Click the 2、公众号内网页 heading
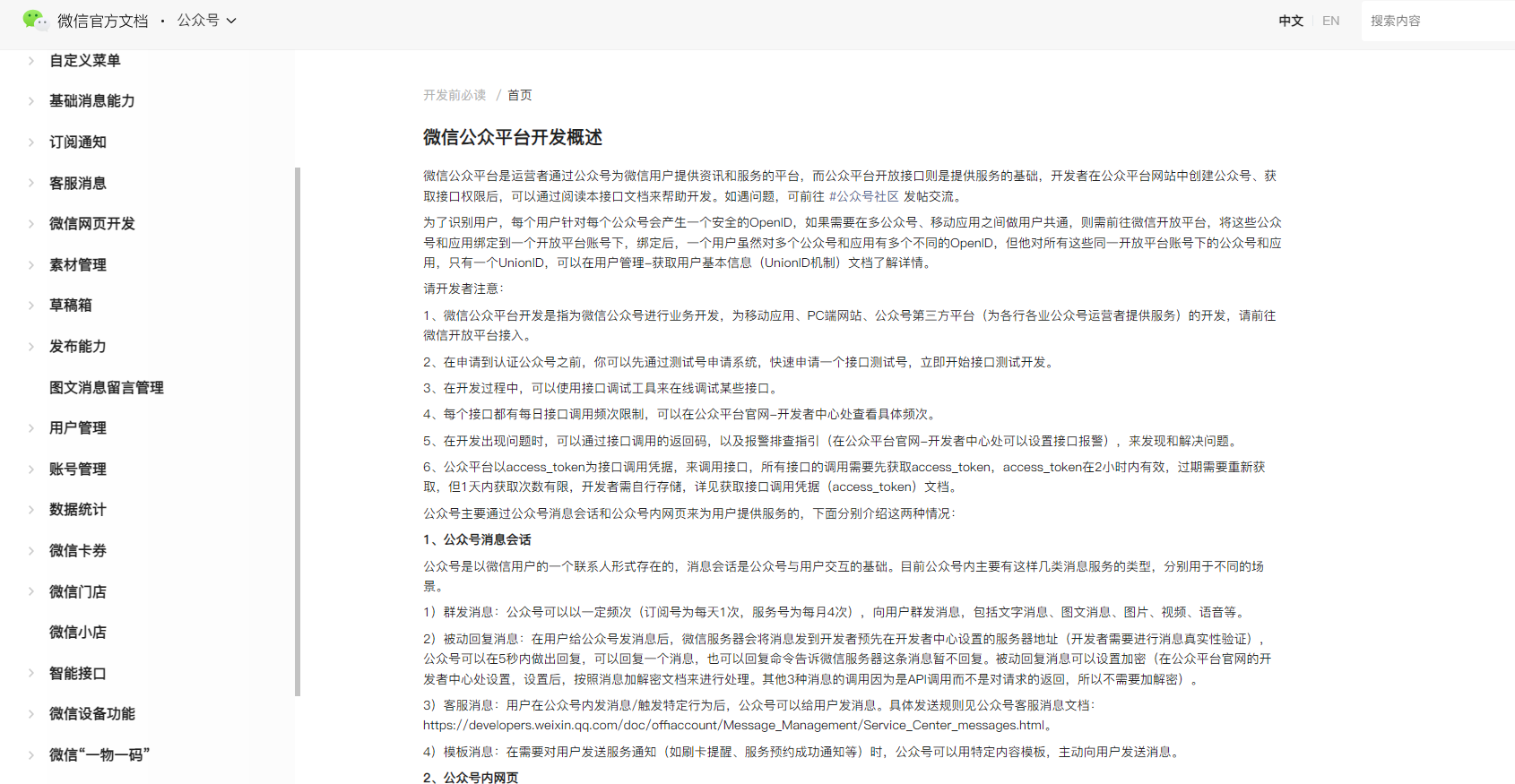This screenshot has width=1515, height=784. tap(471, 778)
